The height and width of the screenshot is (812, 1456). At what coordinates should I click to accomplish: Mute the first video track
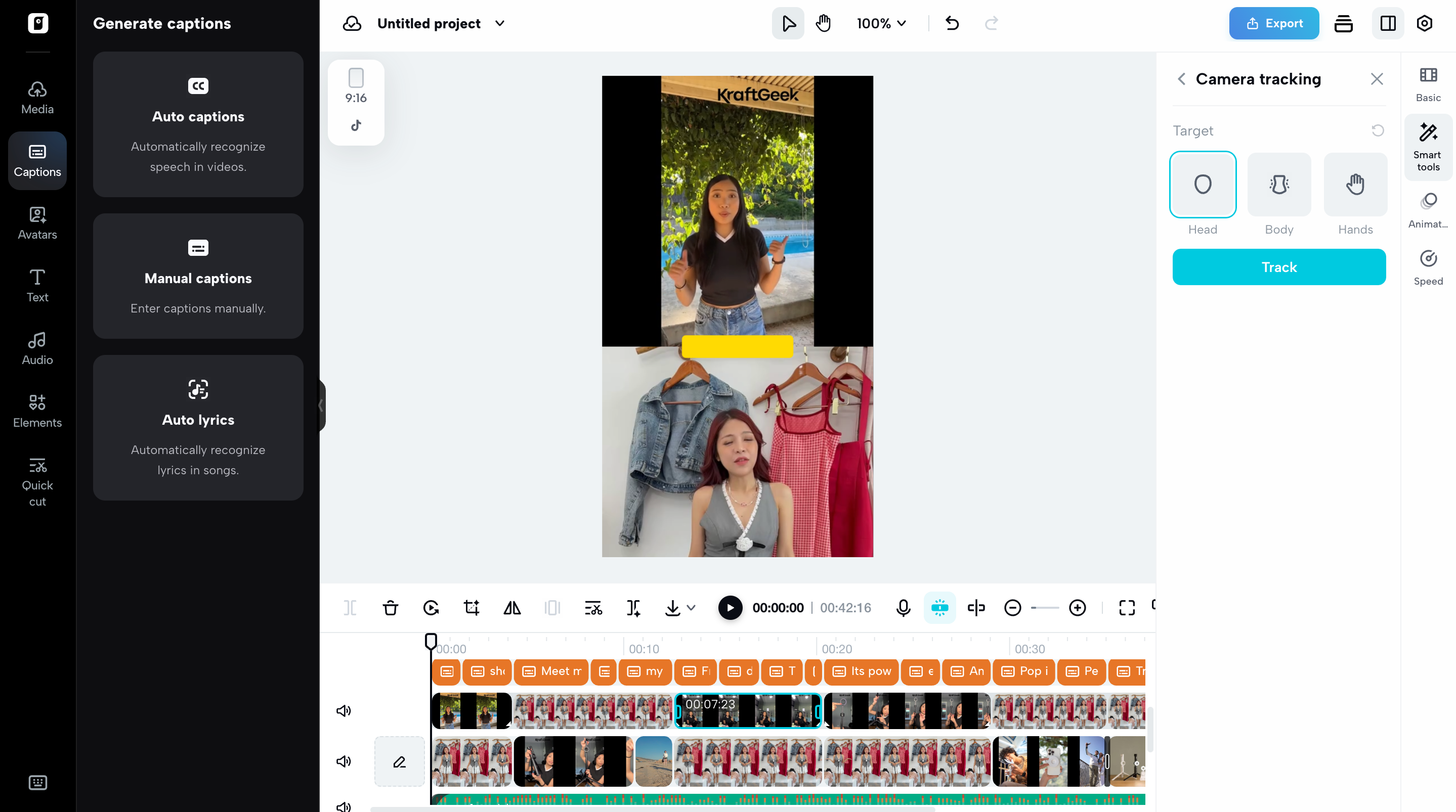(344, 711)
